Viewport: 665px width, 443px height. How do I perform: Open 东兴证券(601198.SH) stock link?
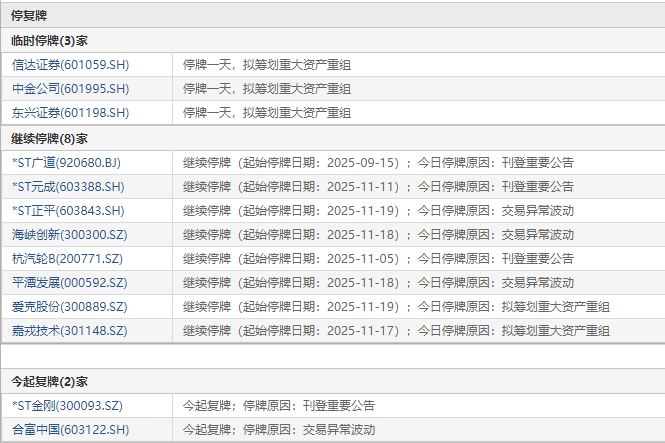pyautogui.click(x=70, y=113)
